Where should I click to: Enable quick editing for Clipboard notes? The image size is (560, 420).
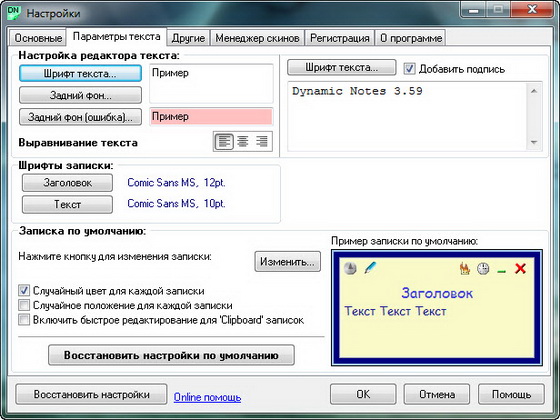coord(24,319)
